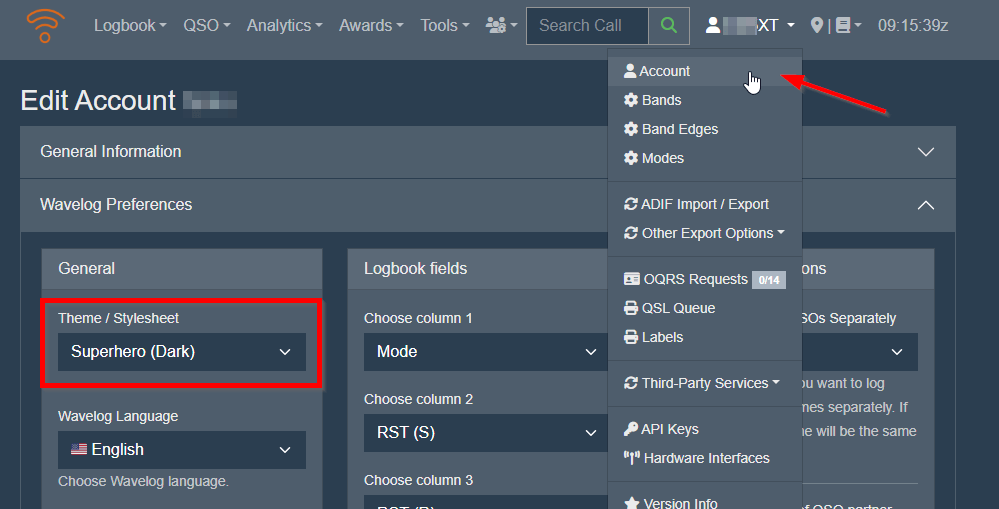Expand the General Information section
Screen dimensions: 999x509
pyautogui.click(x=488, y=152)
